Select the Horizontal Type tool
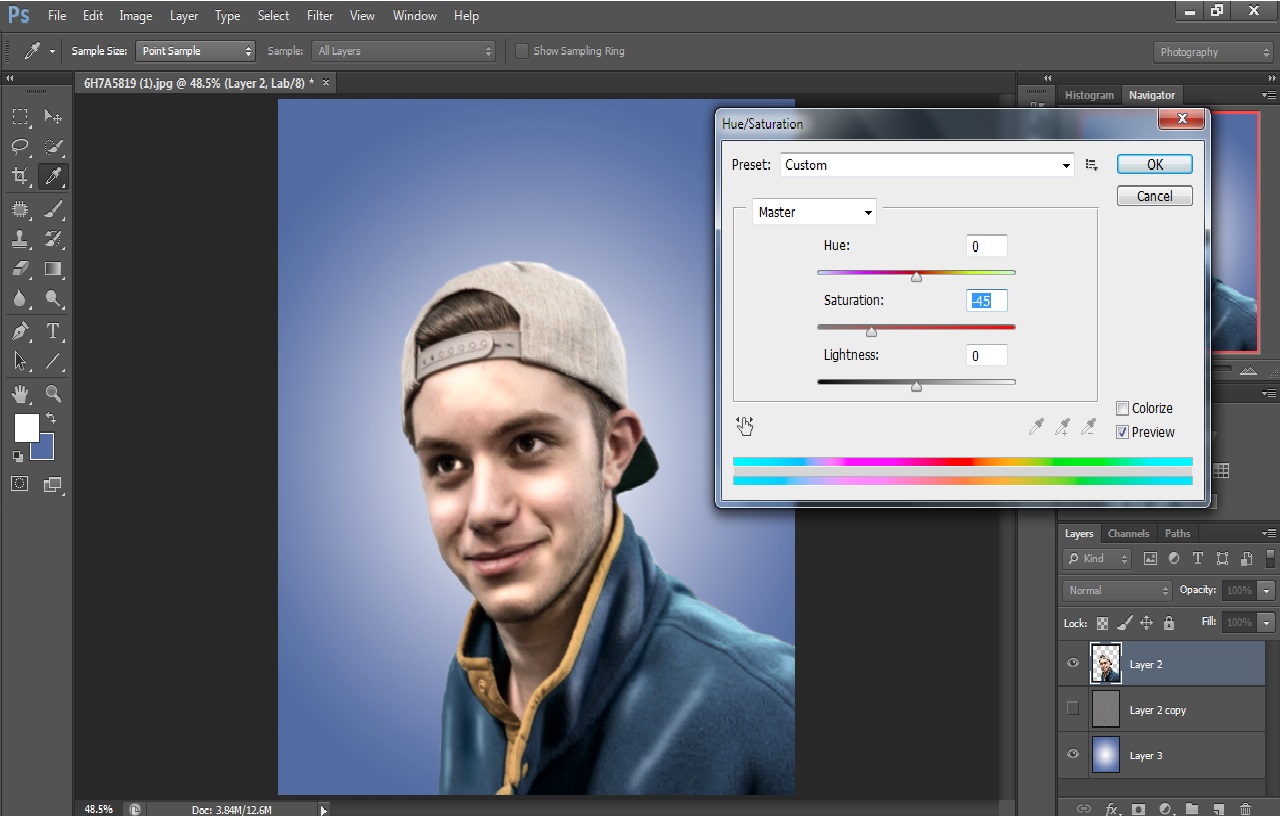1280x816 pixels. pos(53,331)
